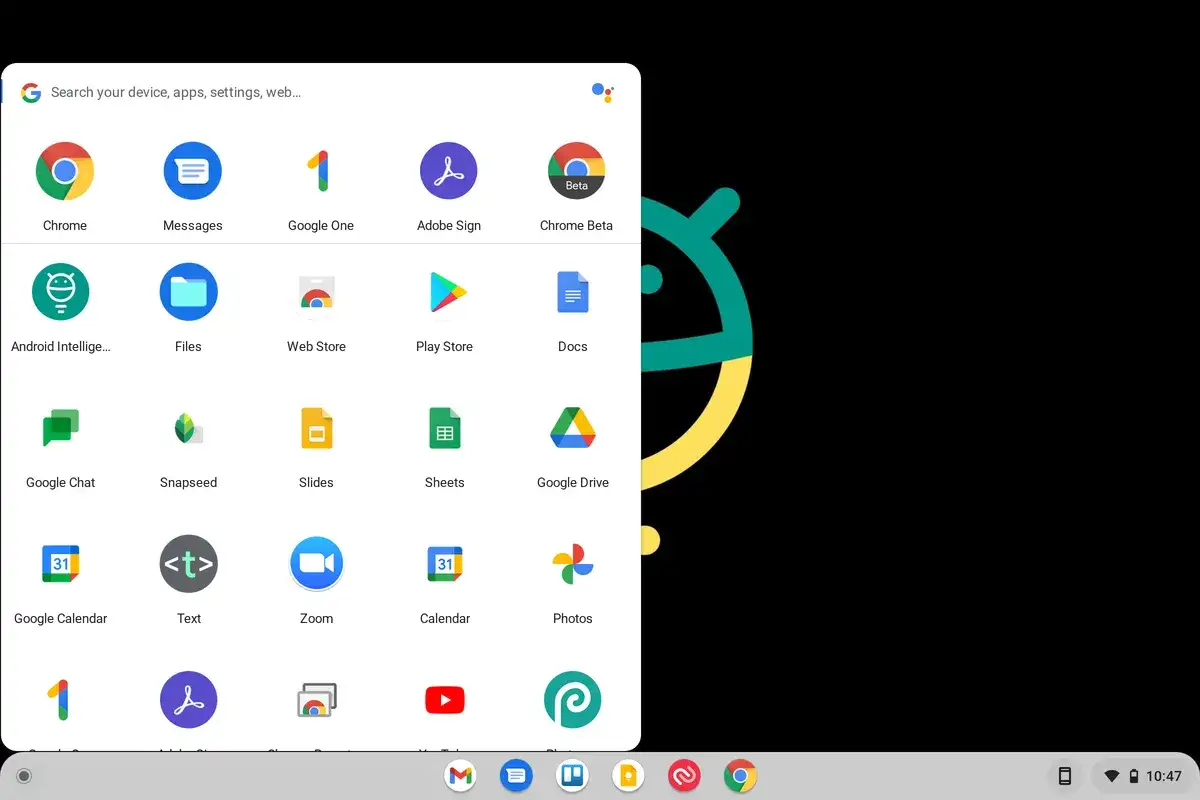
Task: Open the status tray showing 10:47
Action: pyautogui.click(x=1141, y=776)
